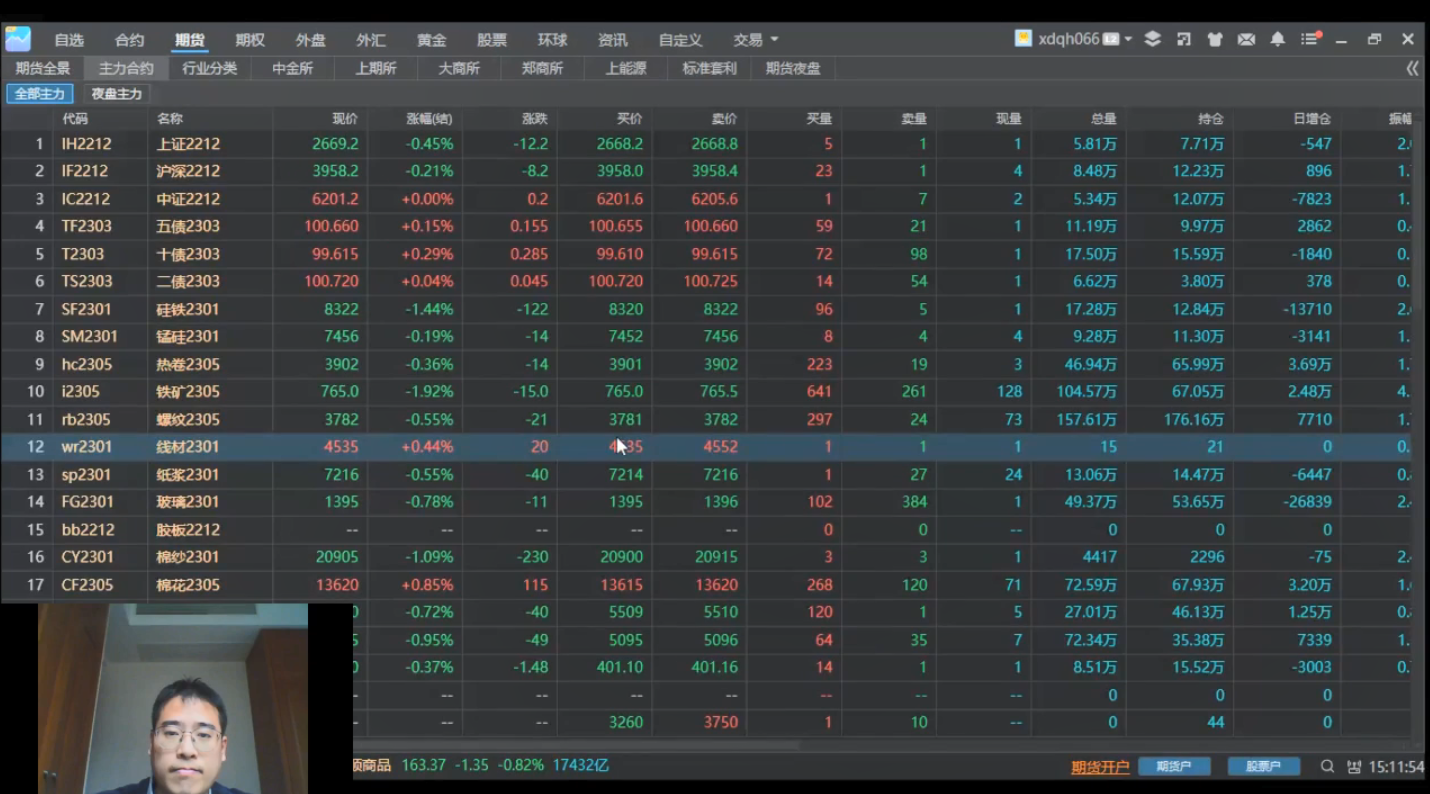Switch to the 期权 top menu tab
Image resolution: width=1430 pixels, height=794 pixels.
click(x=250, y=40)
